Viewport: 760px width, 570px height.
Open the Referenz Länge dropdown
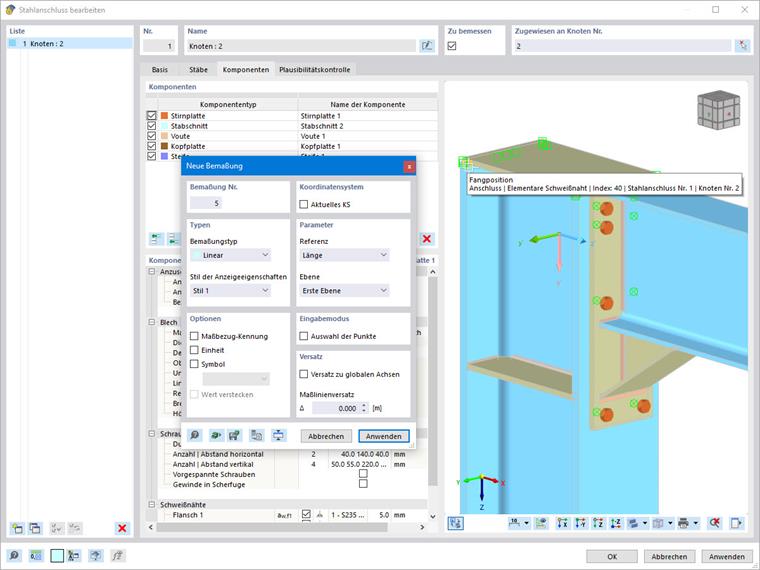344,255
